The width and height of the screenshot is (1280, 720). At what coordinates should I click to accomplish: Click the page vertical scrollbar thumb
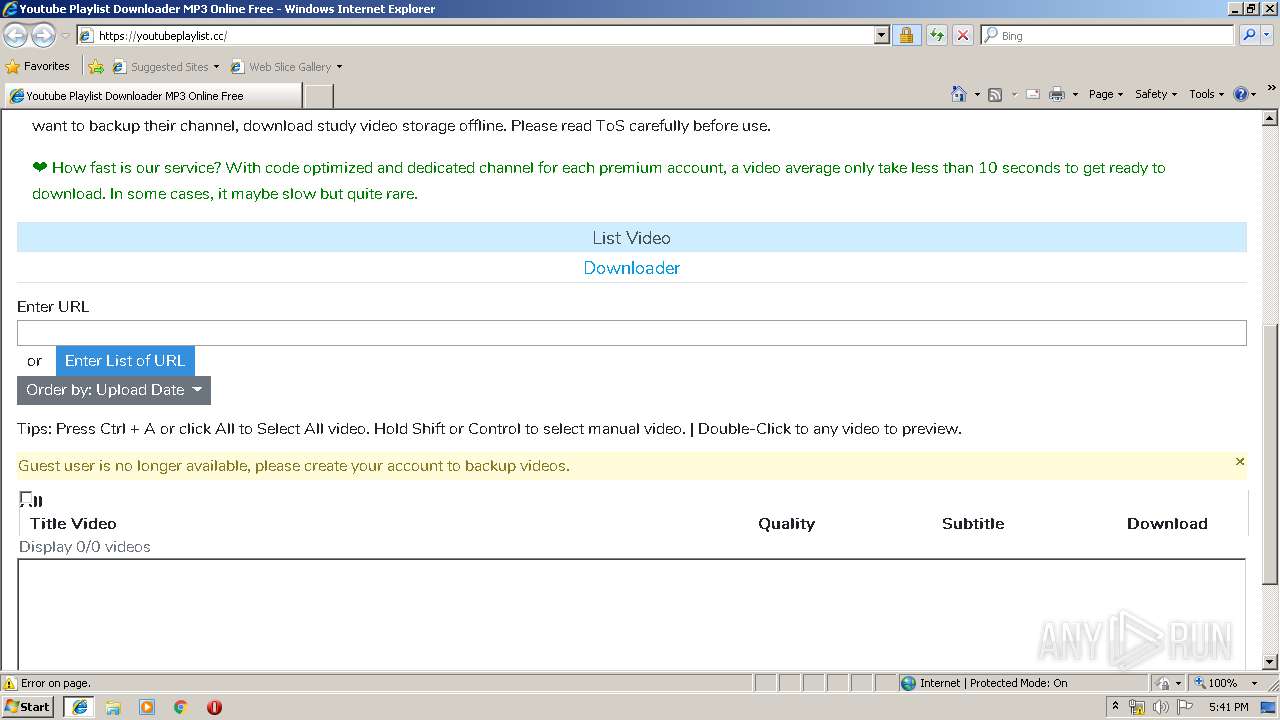point(1270,455)
